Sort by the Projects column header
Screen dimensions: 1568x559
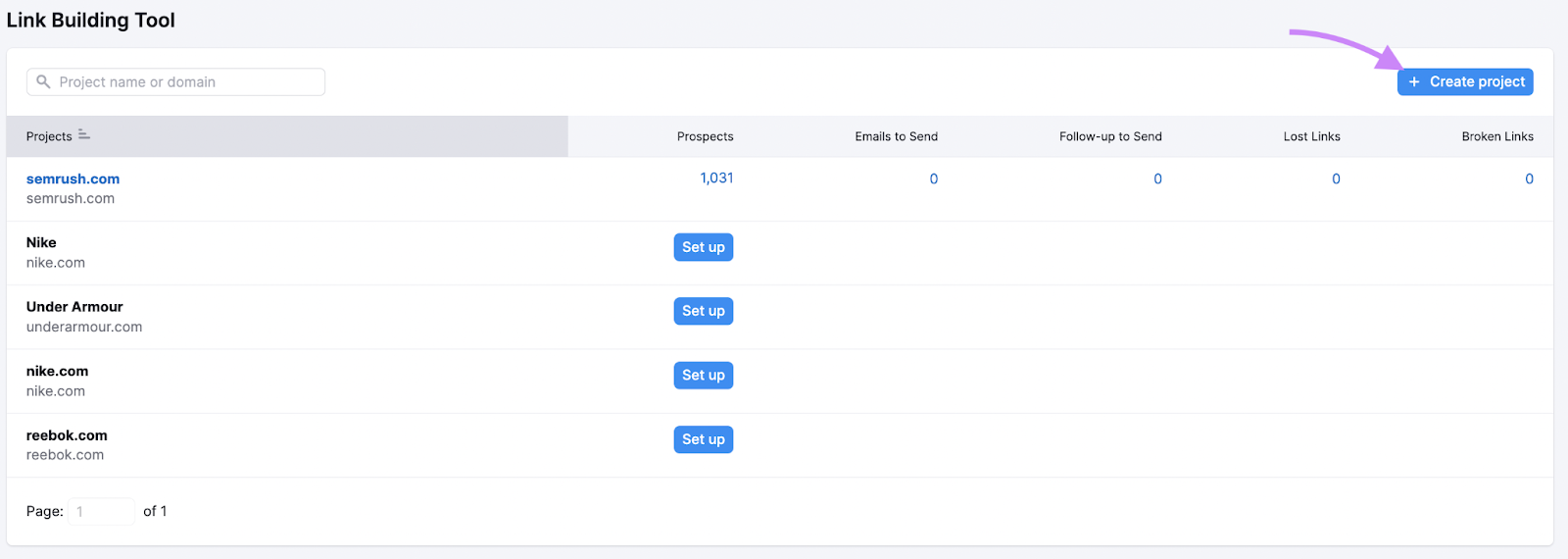[x=49, y=136]
